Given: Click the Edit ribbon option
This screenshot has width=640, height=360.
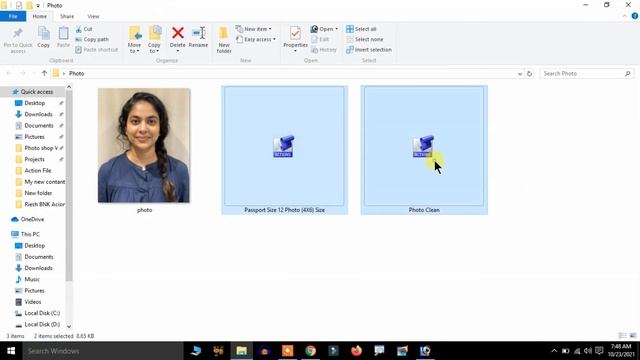Looking at the screenshot, I should coord(320,39).
